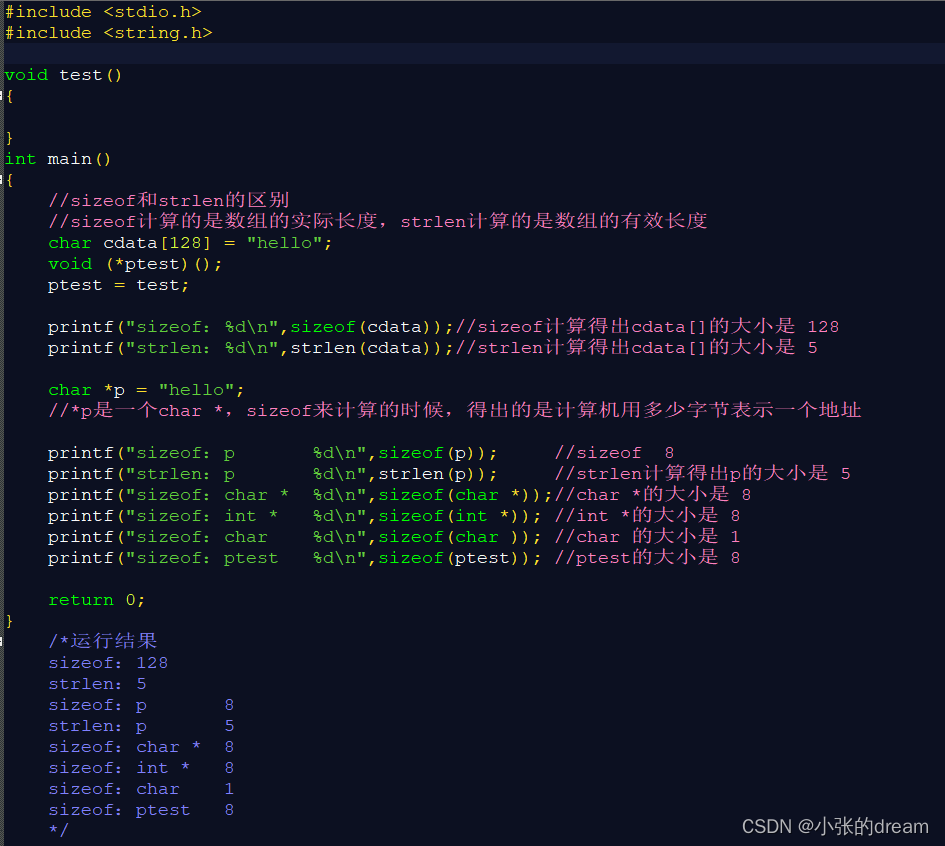Viewport: 945px width, 846px height.
Task: Click the printf line with sizeof(p)
Action: point(361,453)
